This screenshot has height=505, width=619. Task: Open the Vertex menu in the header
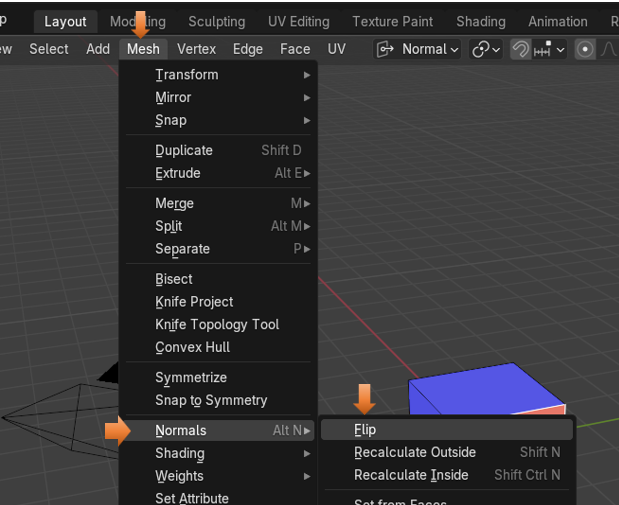(x=196, y=49)
